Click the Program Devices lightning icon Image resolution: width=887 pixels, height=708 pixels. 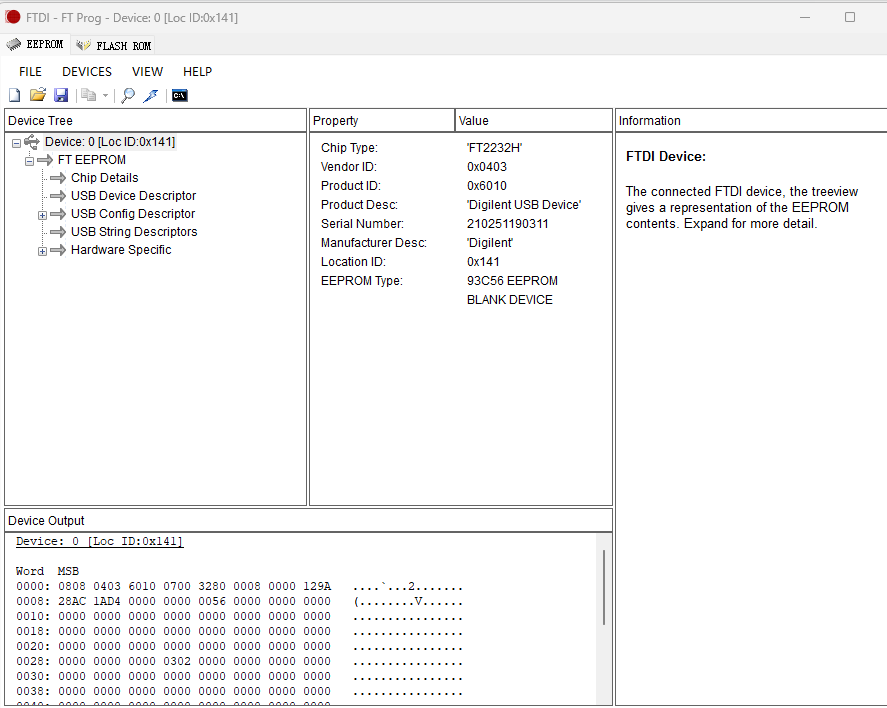click(150, 95)
